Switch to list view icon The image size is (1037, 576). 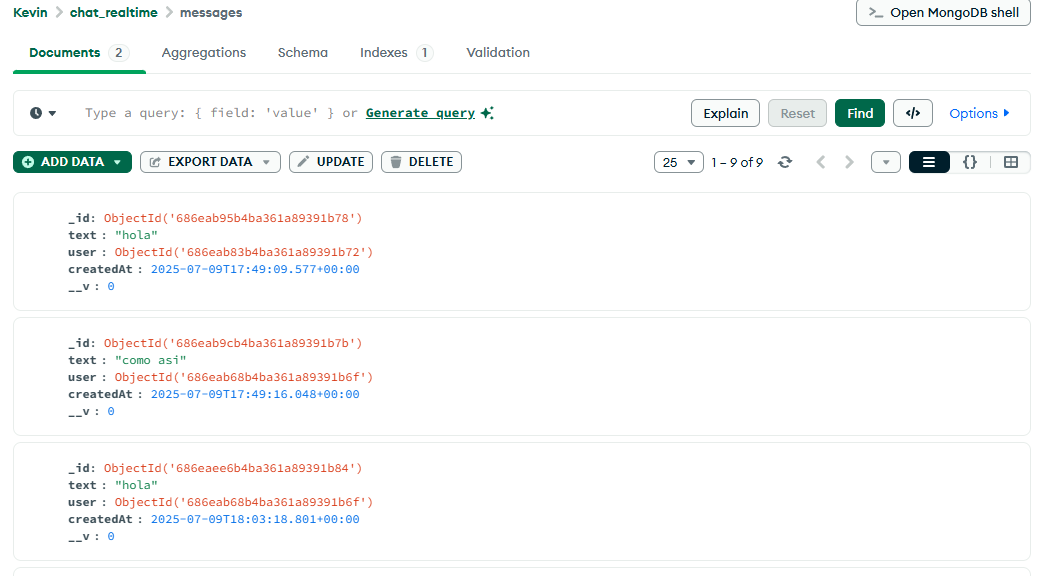pos(929,162)
